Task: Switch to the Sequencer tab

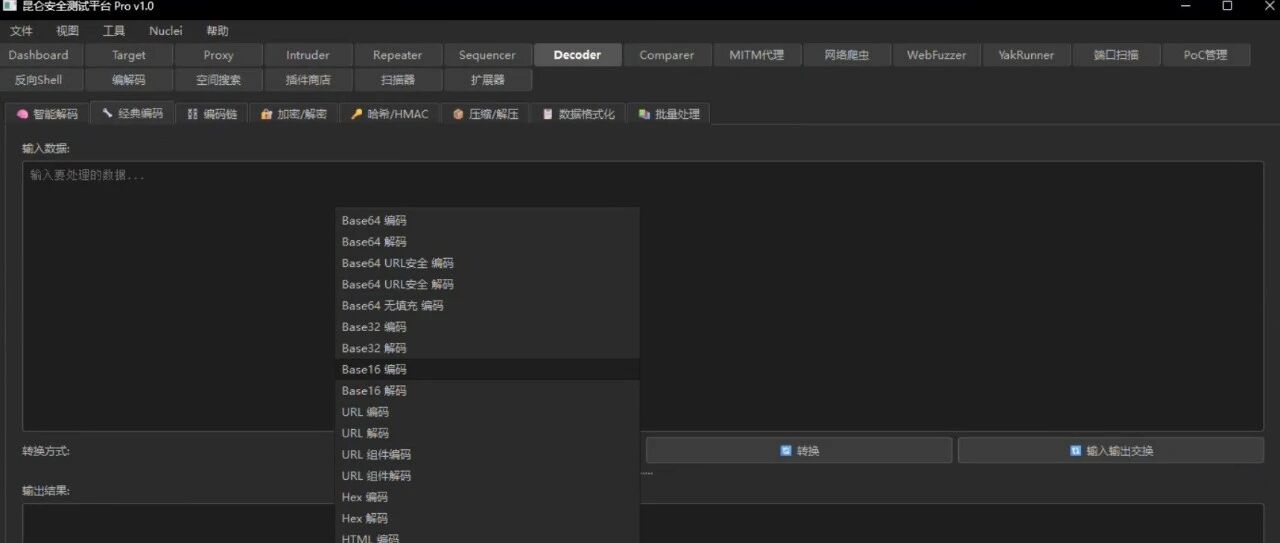Action: pos(488,55)
